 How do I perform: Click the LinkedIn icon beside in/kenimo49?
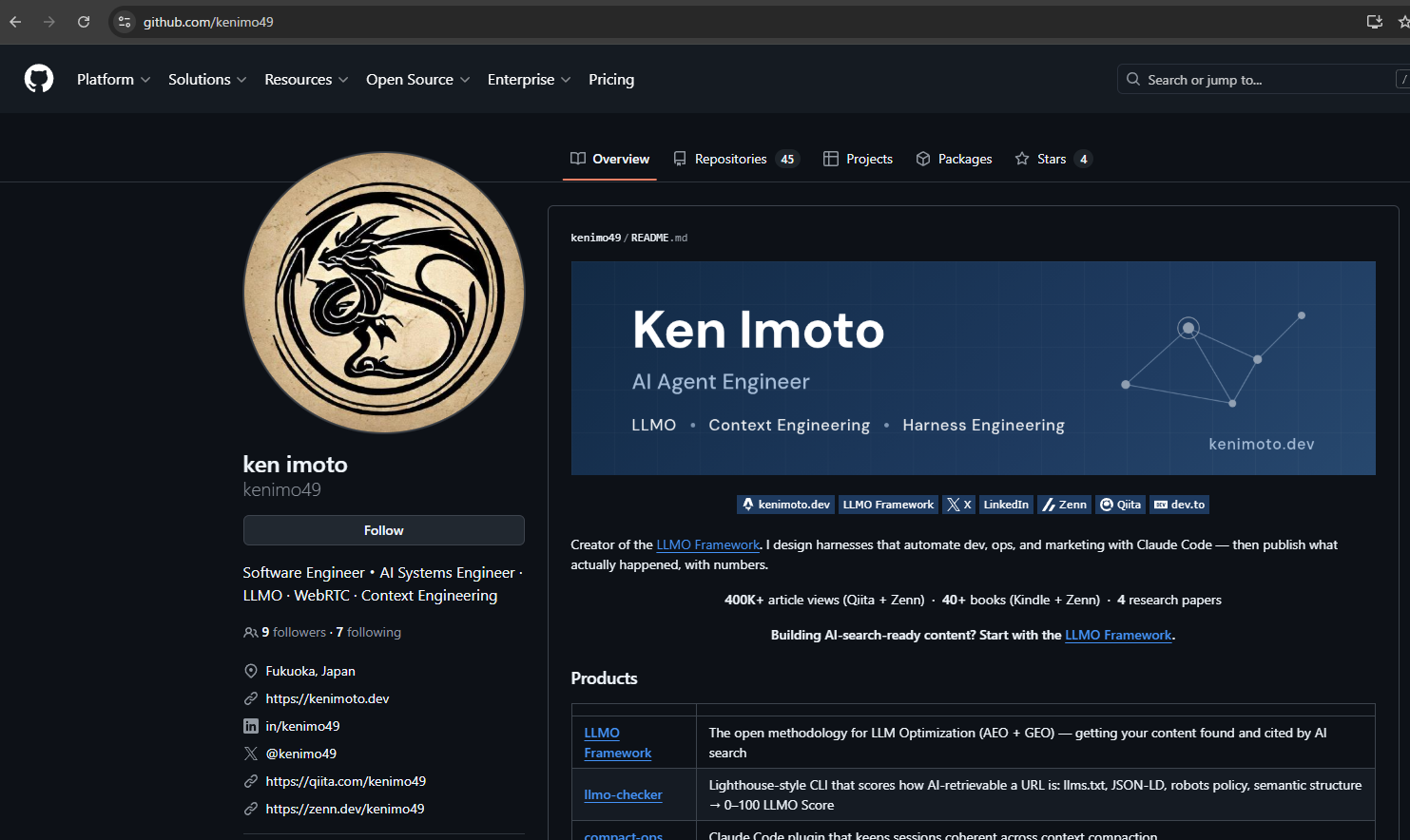251,726
